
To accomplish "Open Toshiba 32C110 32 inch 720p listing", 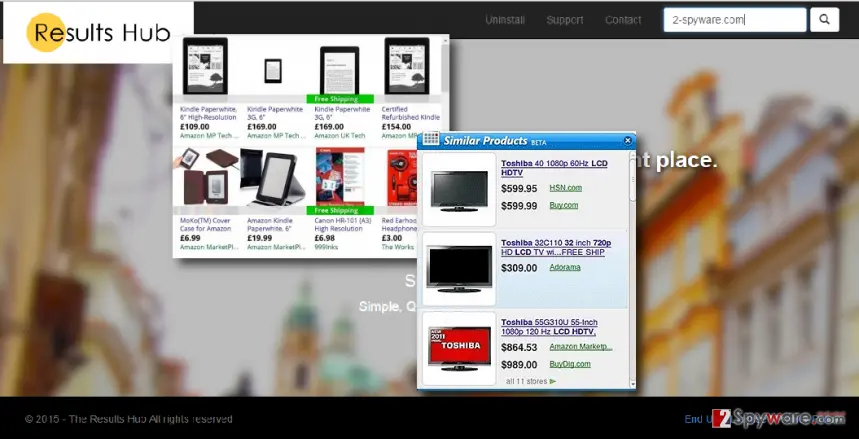I will [556, 247].
